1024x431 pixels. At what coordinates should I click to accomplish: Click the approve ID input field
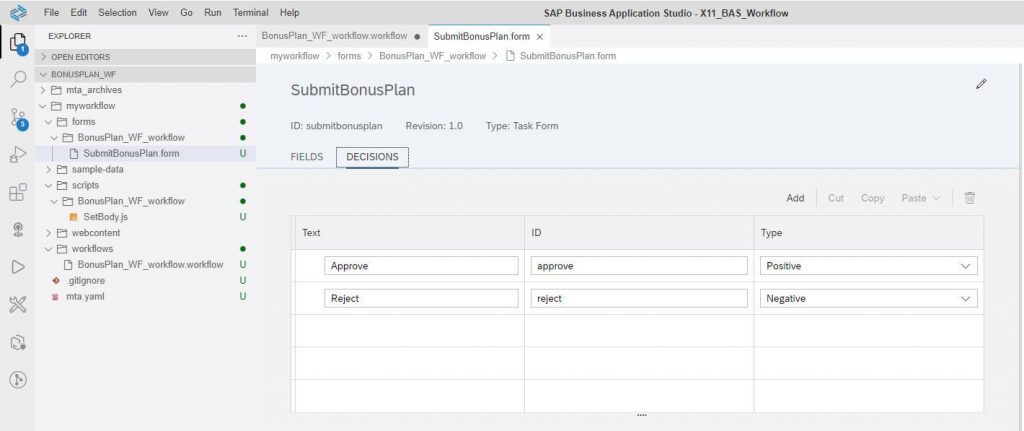(x=639, y=266)
